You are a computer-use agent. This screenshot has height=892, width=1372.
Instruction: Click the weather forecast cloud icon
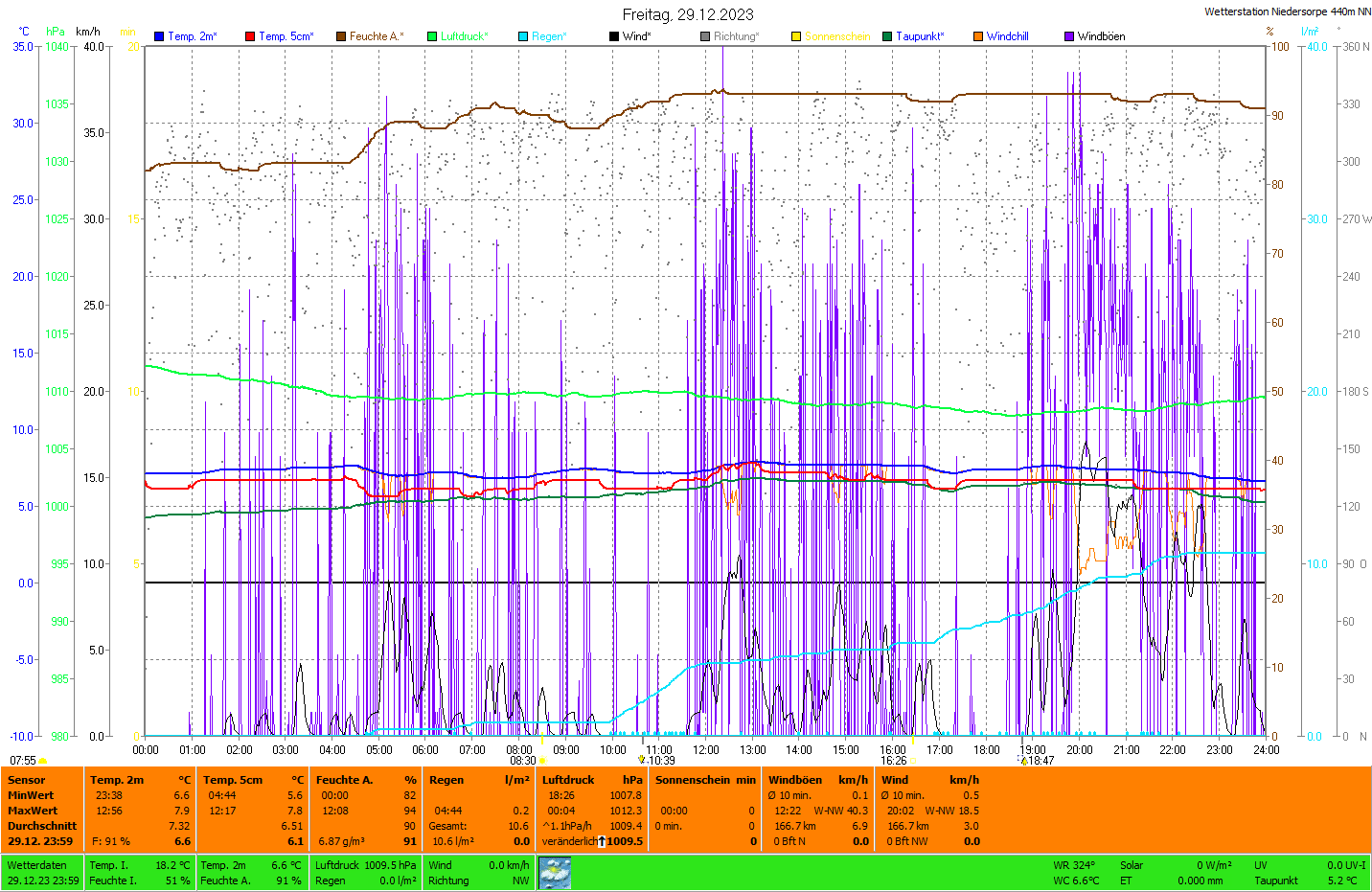[x=555, y=873]
